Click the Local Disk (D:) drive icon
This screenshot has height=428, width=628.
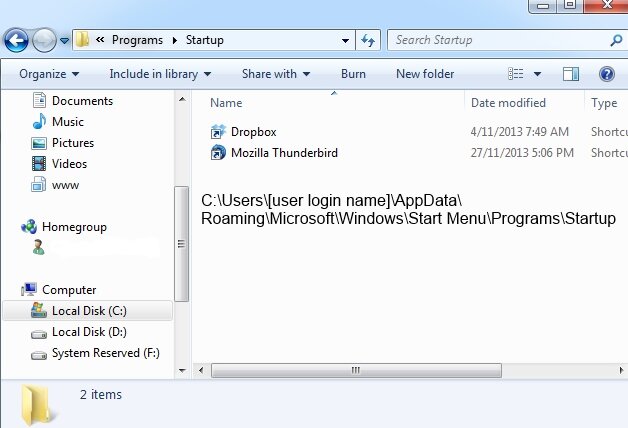(x=38, y=334)
